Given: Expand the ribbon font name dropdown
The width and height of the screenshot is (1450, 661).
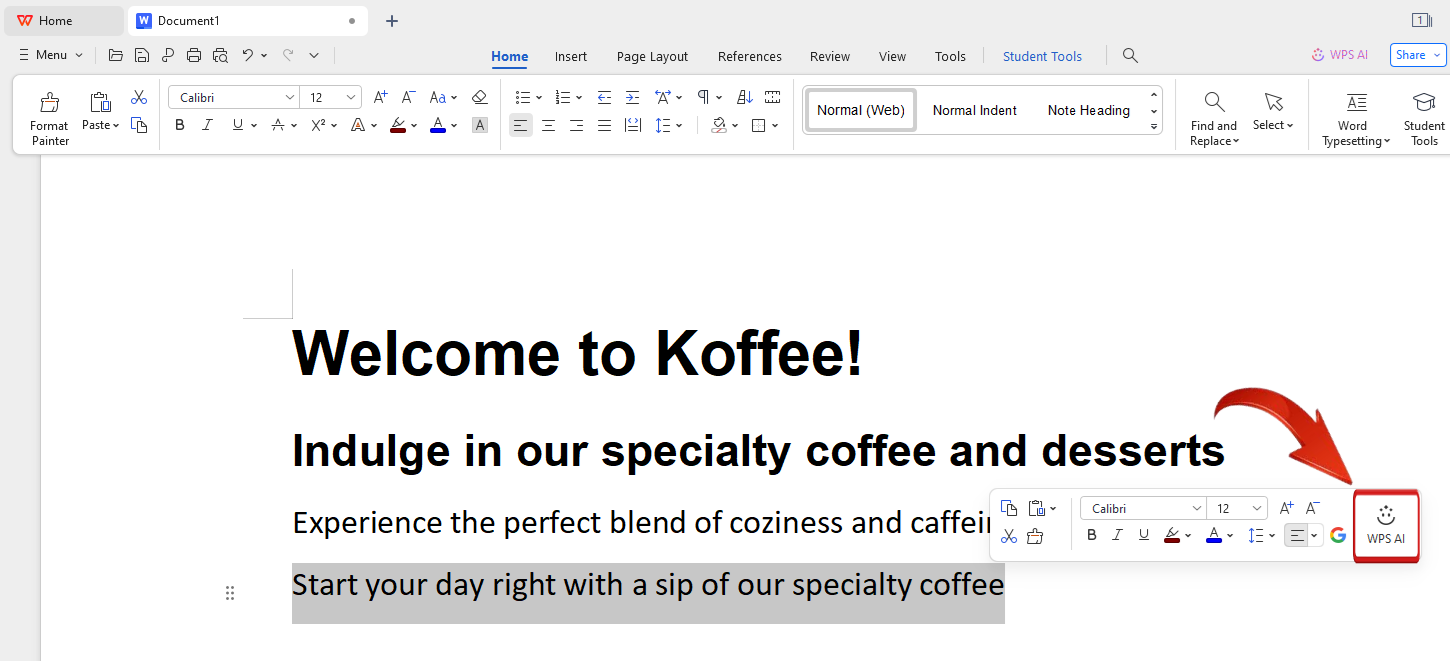Looking at the screenshot, I should coord(289,97).
